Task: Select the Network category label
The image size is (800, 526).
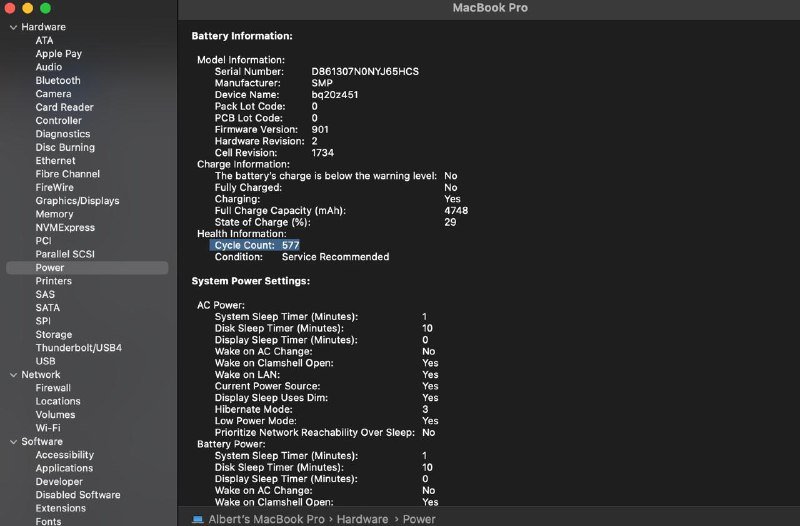Action: tap(41, 374)
